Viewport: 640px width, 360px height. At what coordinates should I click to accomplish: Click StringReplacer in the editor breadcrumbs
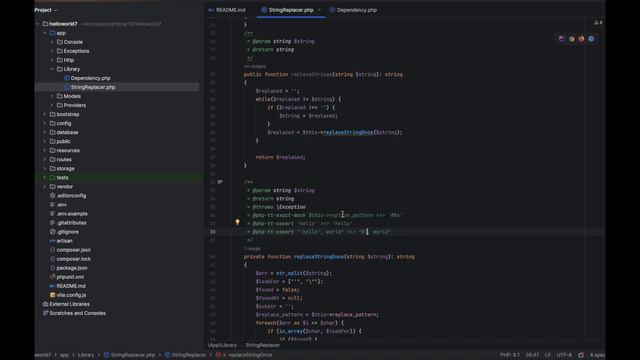coord(262,345)
